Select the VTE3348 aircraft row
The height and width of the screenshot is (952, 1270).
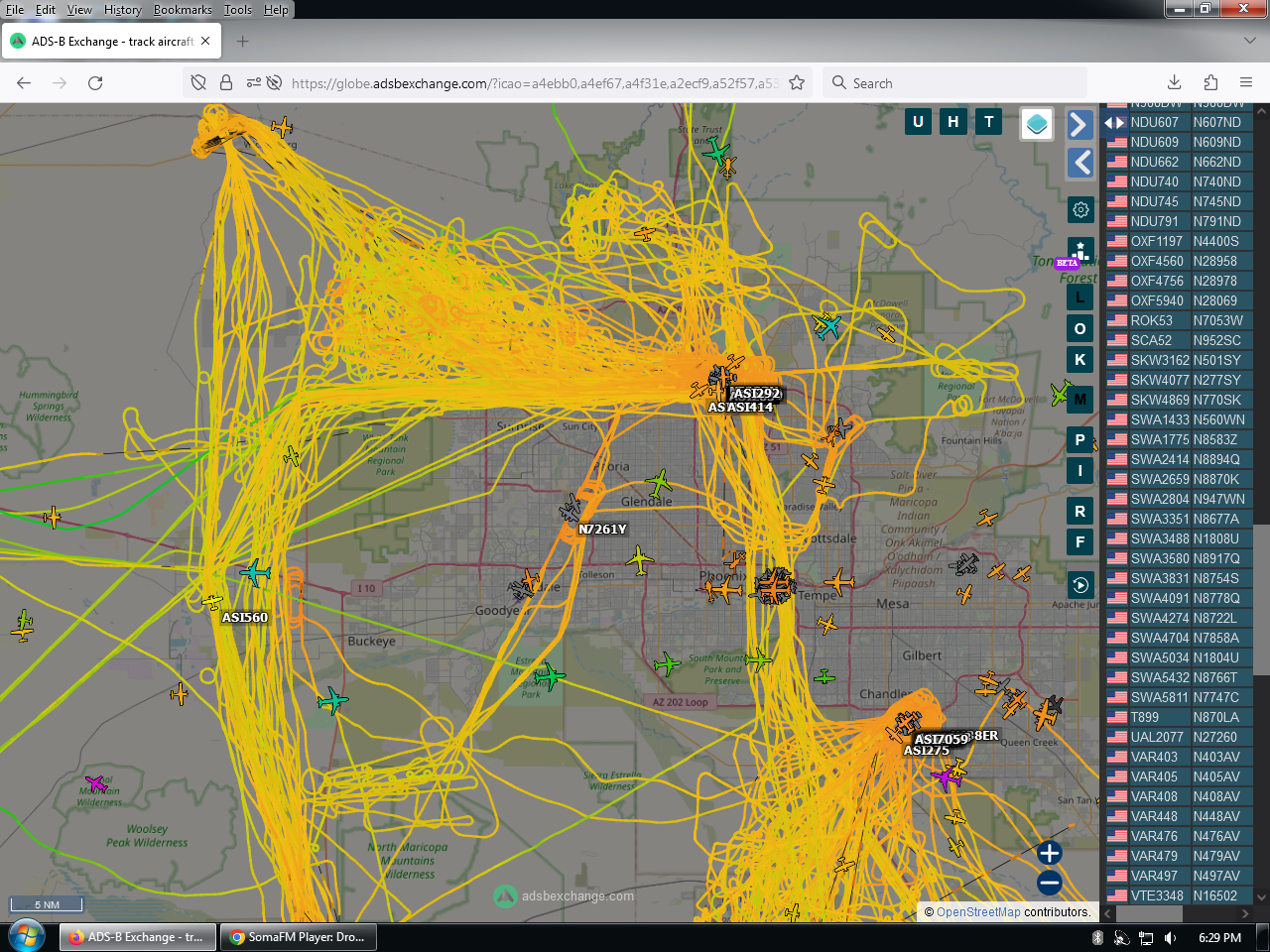pyautogui.click(x=1179, y=895)
